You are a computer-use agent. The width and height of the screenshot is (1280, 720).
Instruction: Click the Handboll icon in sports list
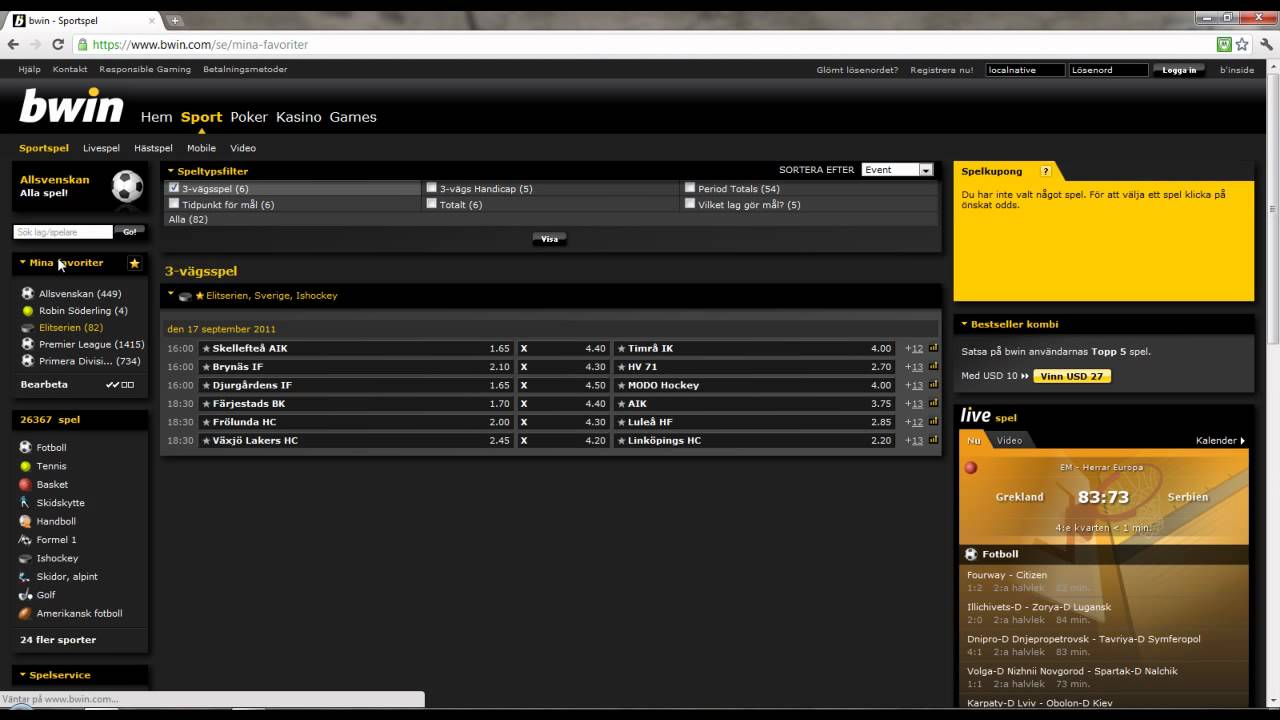click(26, 521)
